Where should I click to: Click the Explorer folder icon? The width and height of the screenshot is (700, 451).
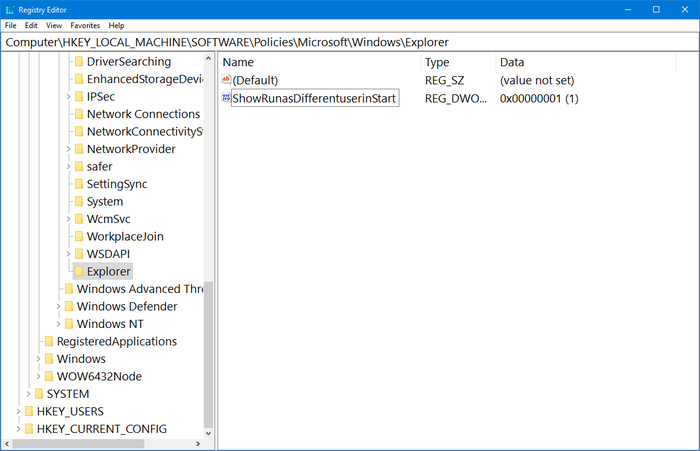point(79,271)
